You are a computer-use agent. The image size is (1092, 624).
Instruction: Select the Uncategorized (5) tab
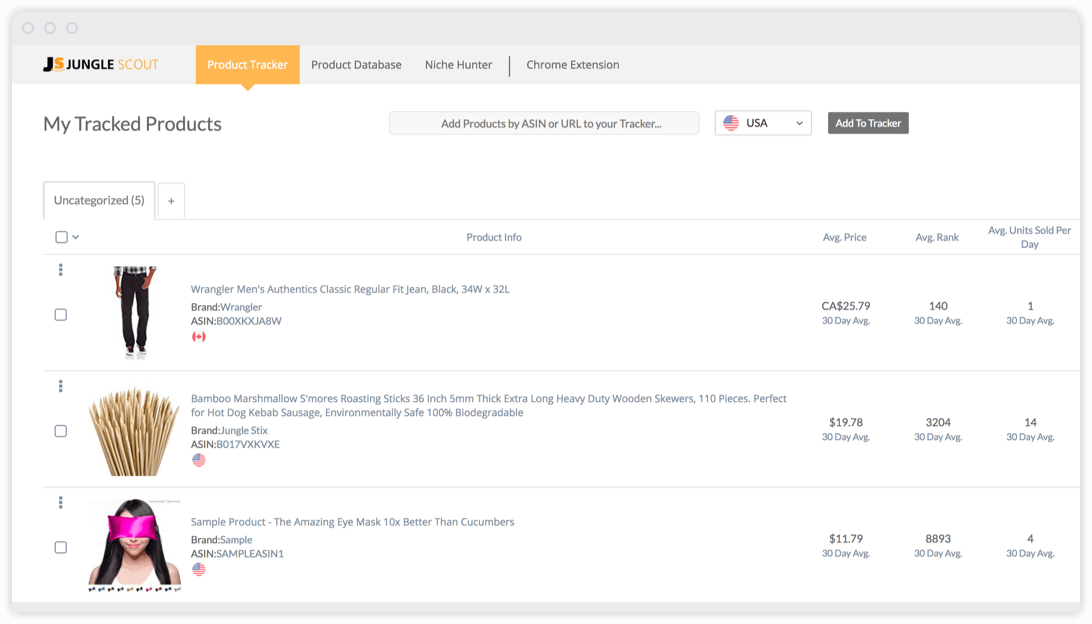pos(99,201)
